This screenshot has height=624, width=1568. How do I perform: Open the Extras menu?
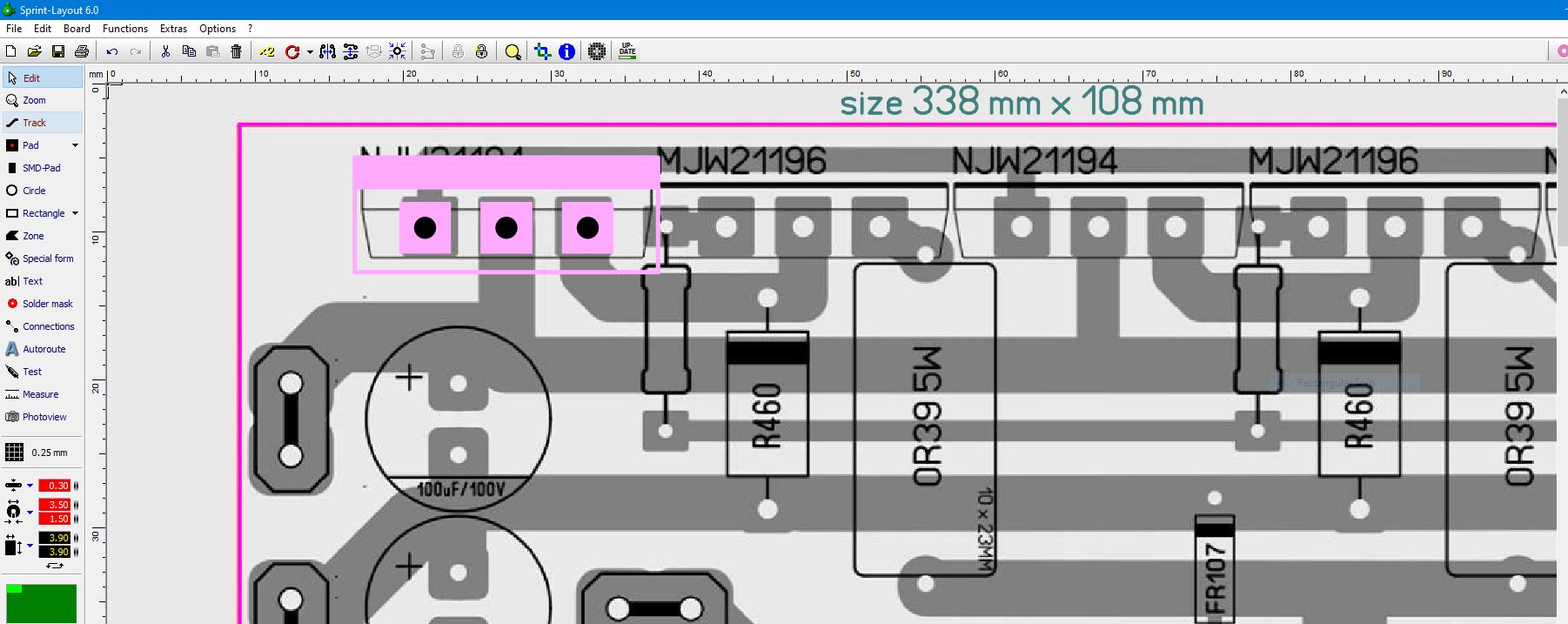point(173,28)
